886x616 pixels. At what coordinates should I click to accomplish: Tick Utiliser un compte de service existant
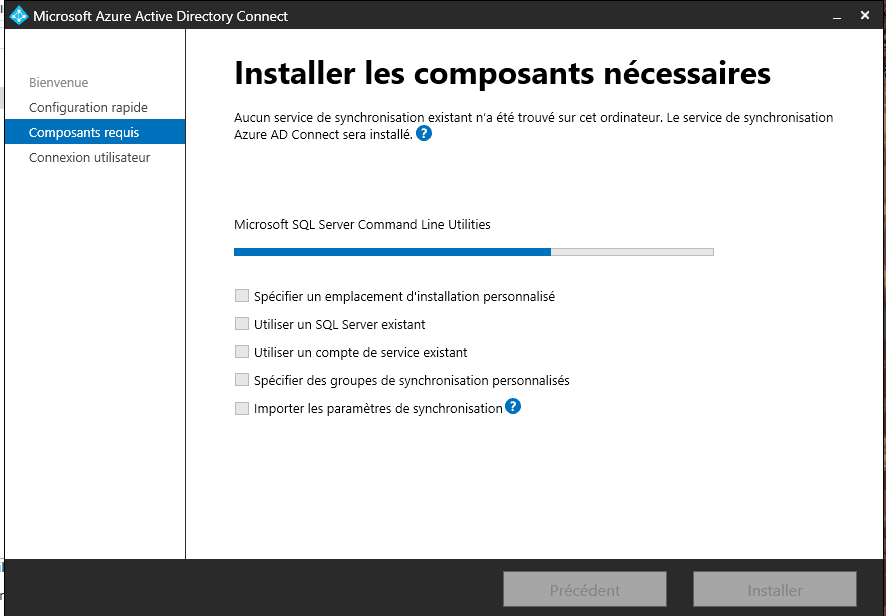tap(241, 352)
